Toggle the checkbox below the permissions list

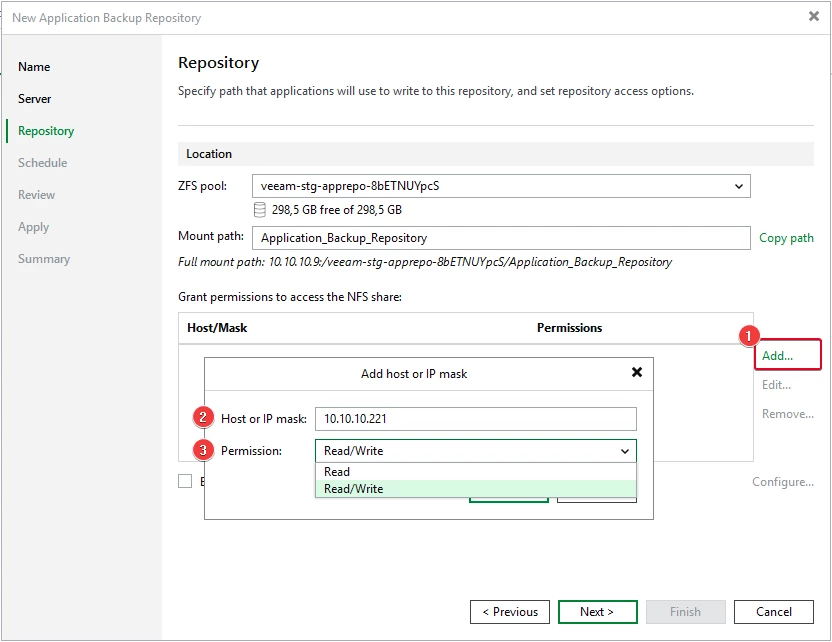coord(185,481)
